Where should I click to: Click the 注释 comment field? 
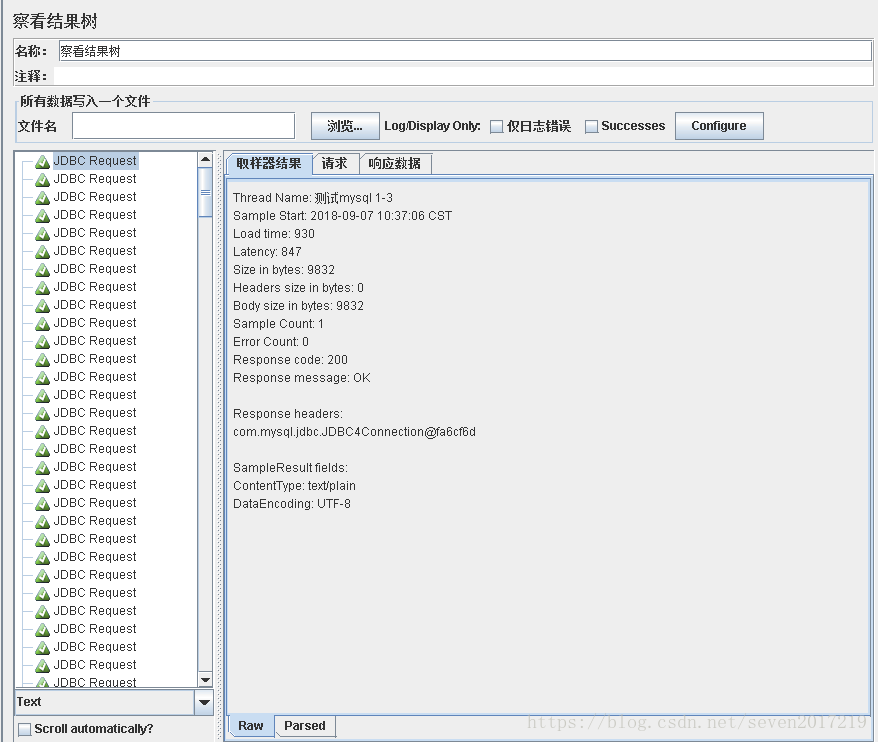pos(463,76)
